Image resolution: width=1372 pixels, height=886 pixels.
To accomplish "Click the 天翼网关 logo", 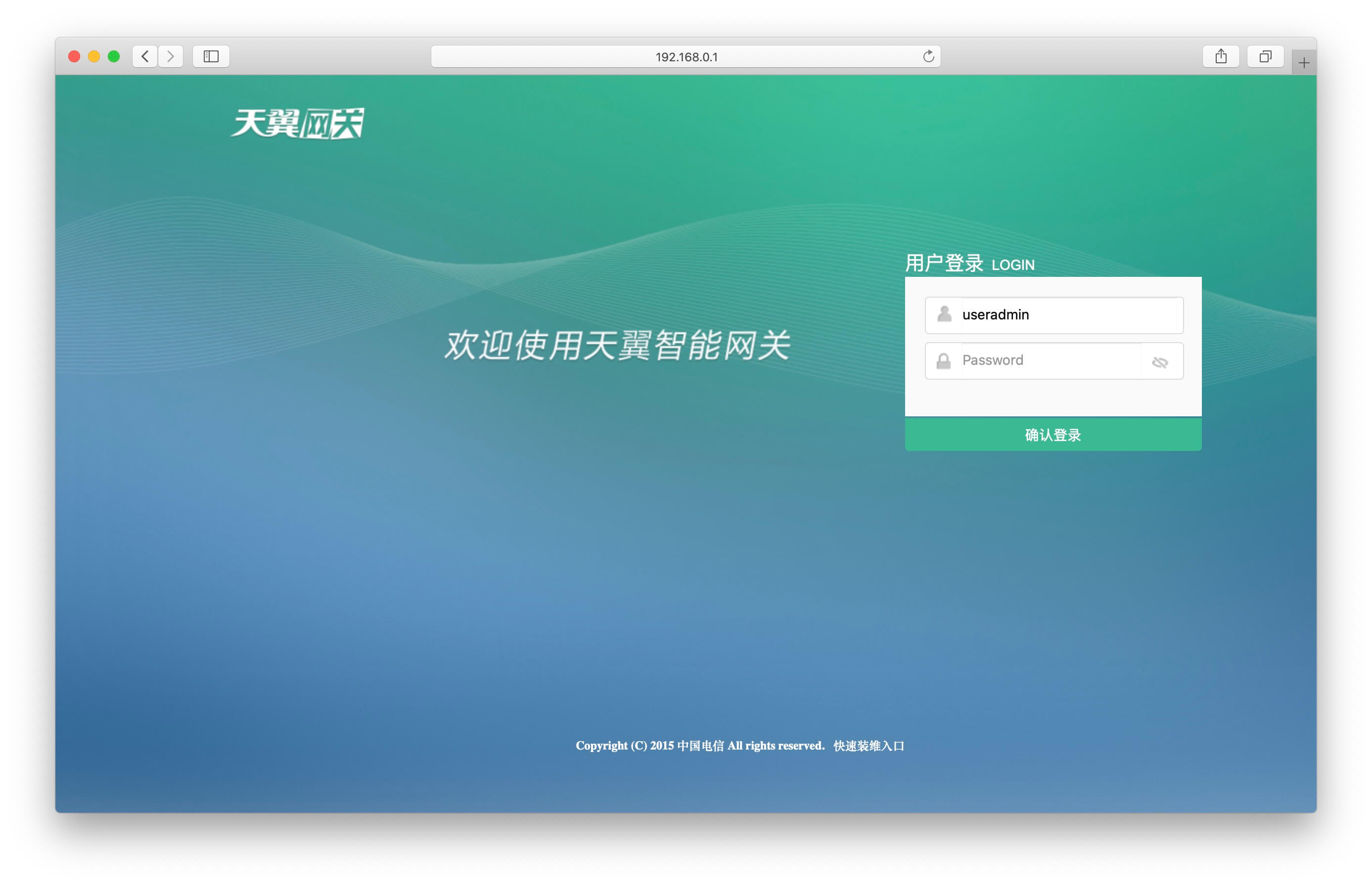I will pos(298,123).
